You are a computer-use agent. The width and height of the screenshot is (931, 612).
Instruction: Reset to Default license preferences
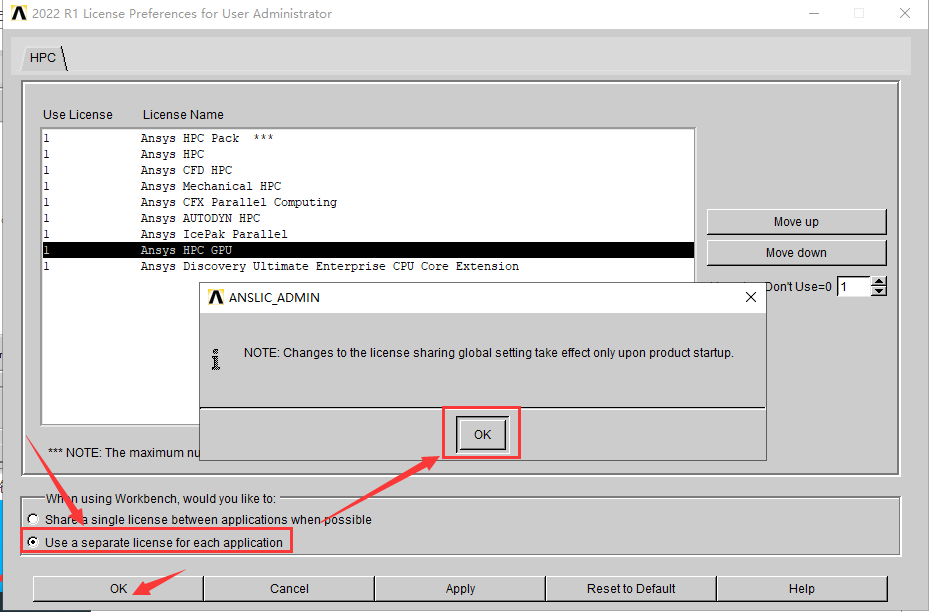631,589
